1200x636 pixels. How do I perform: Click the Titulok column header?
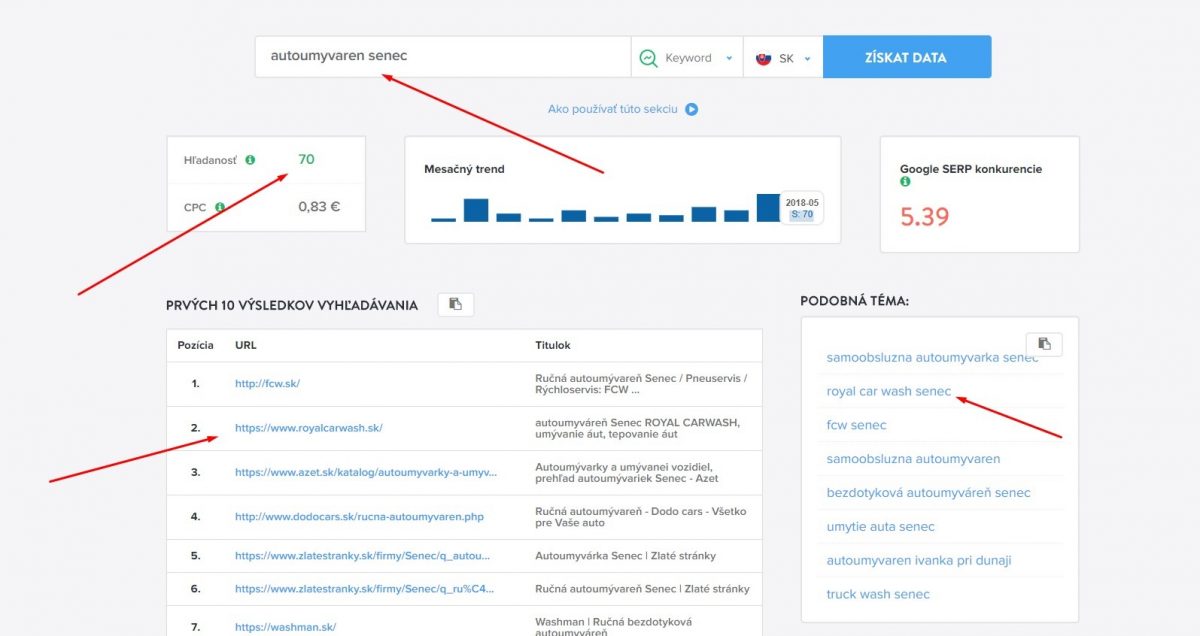tap(553, 345)
